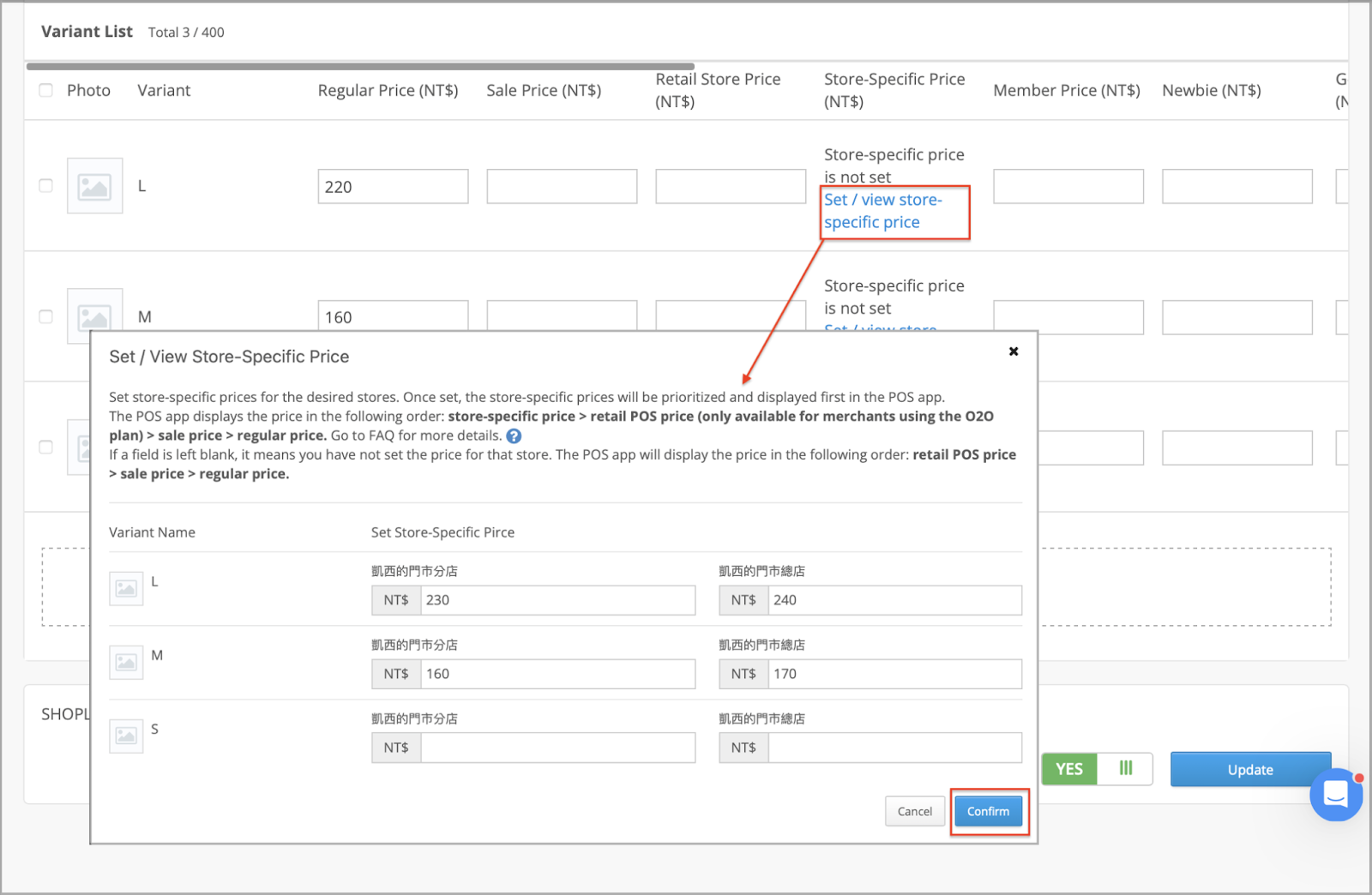Click Newbie price field for variant M
The height and width of the screenshot is (895, 1372).
(x=1237, y=317)
